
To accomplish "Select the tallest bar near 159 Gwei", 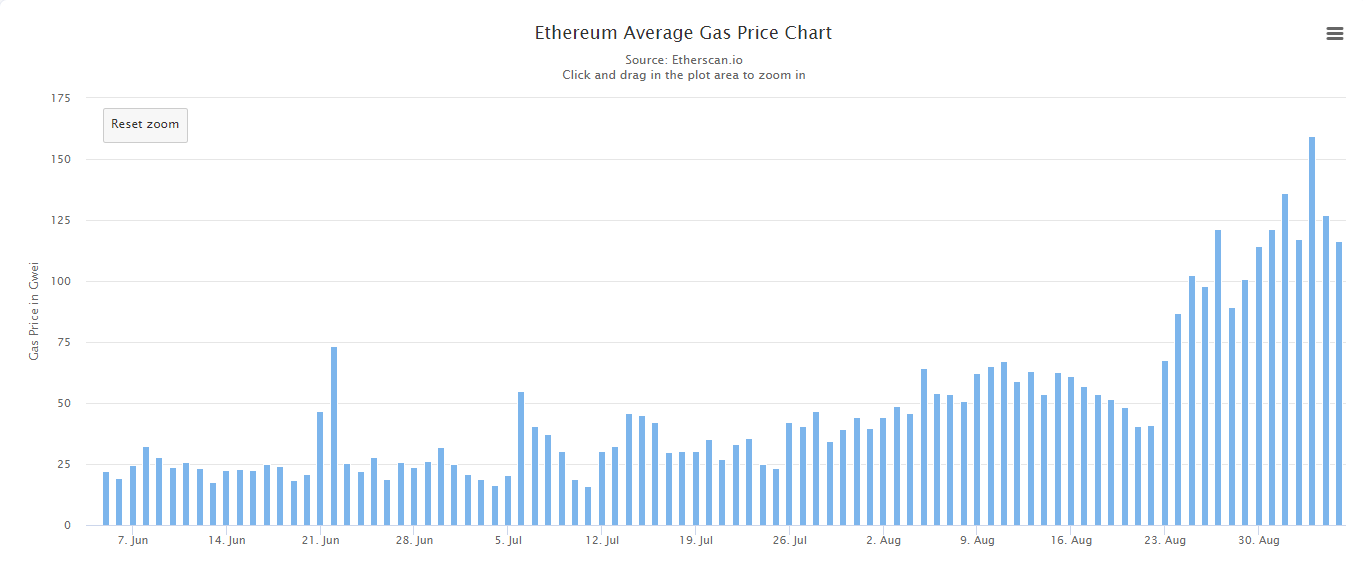I will 1312,331.
